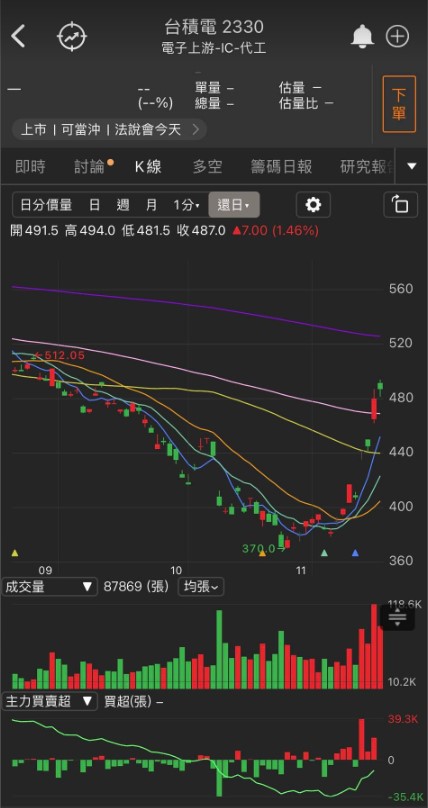Tap the tallest red 主力買超 bar
This screenshot has width=428, height=808.
[362, 739]
